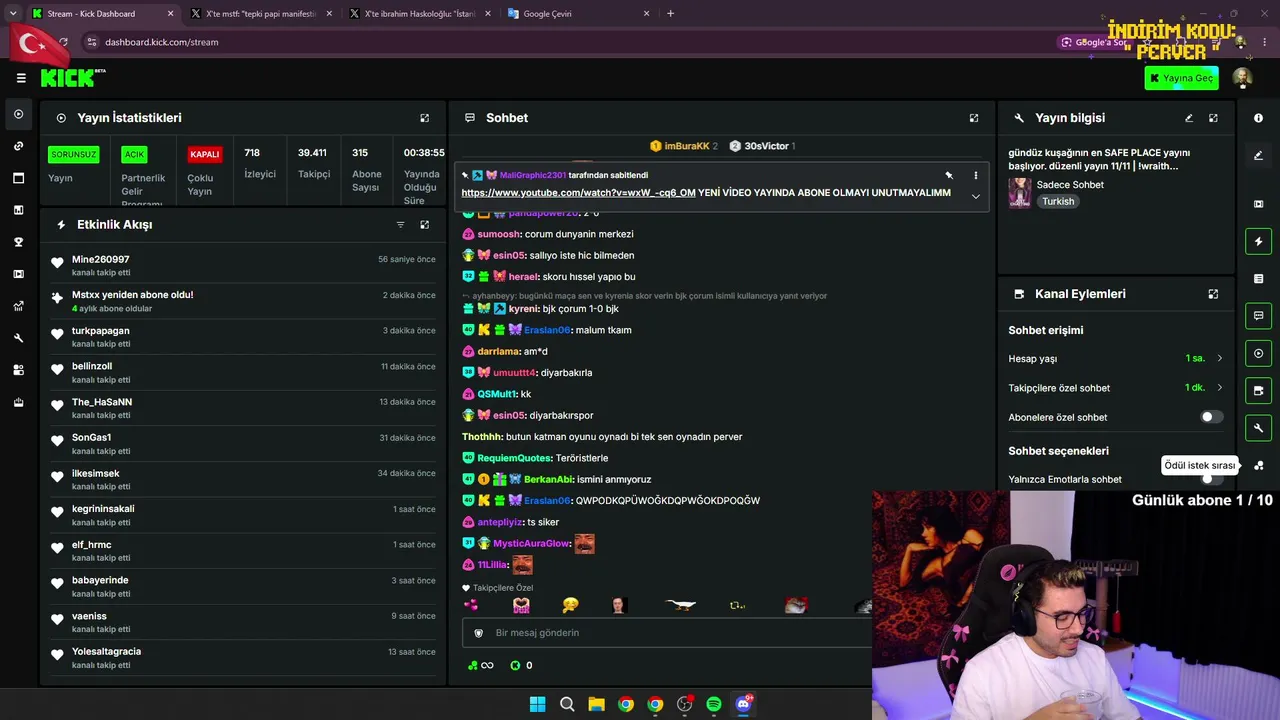Open Windows taskbar search
This screenshot has height=720, width=1280.
click(567, 704)
